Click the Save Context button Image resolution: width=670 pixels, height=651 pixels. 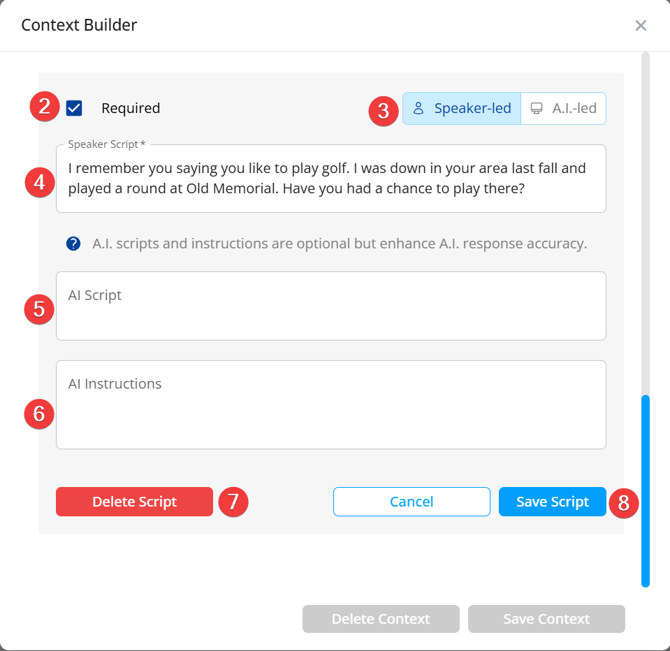546,619
